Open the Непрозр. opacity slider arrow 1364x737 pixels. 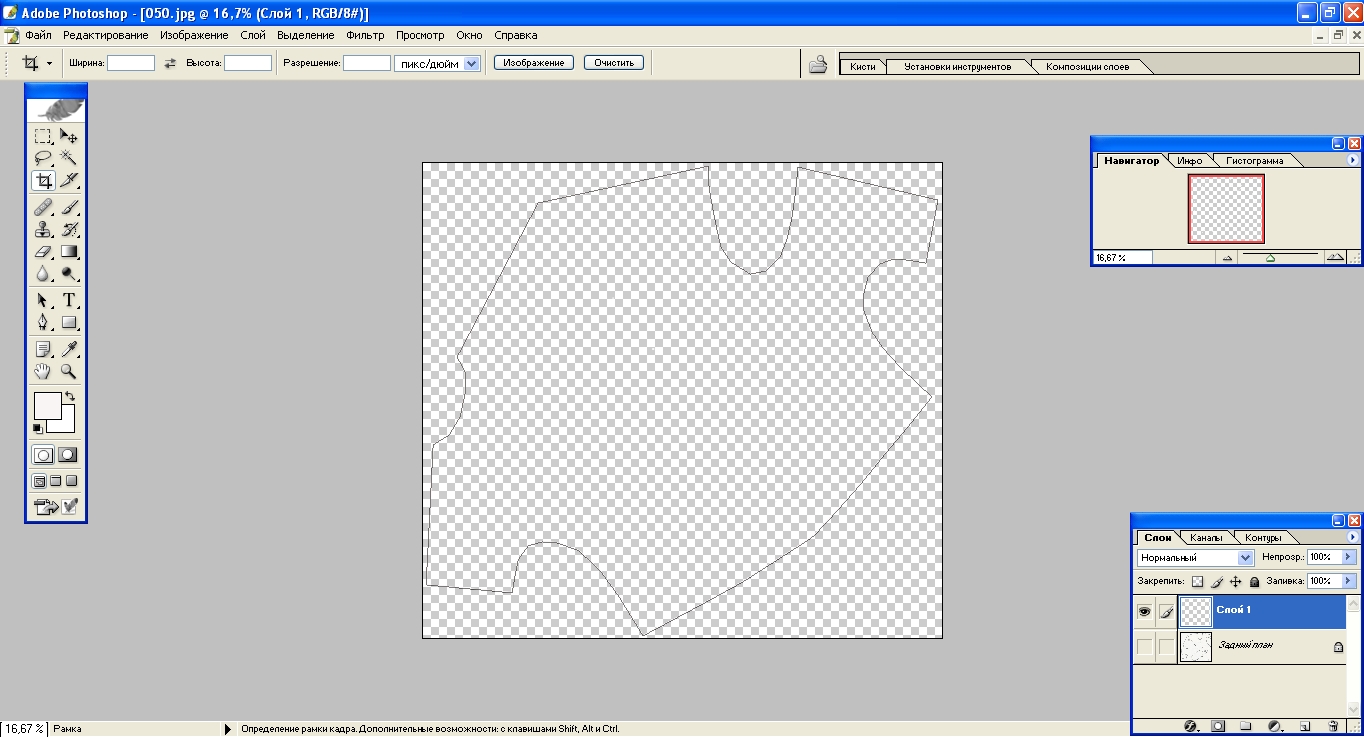(x=1348, y=557)
